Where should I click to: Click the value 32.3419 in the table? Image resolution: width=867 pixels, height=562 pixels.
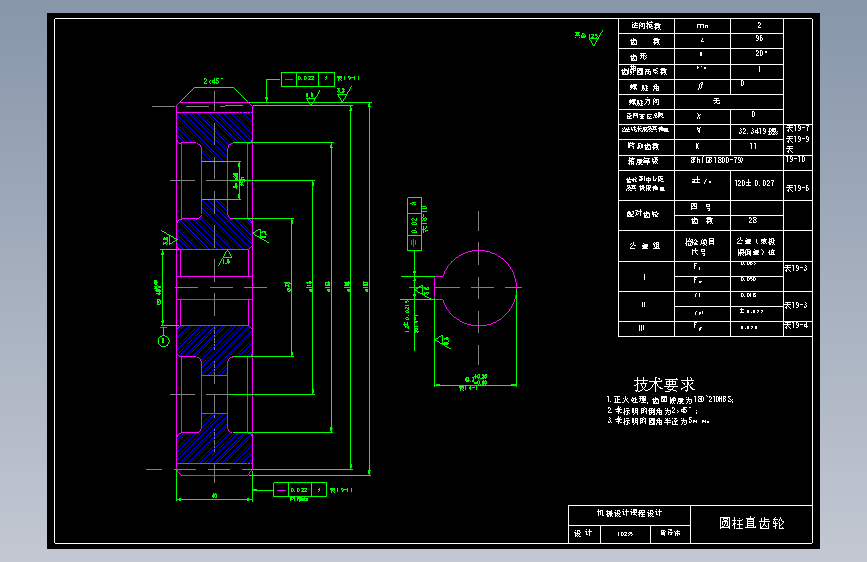tap(758, 132)
